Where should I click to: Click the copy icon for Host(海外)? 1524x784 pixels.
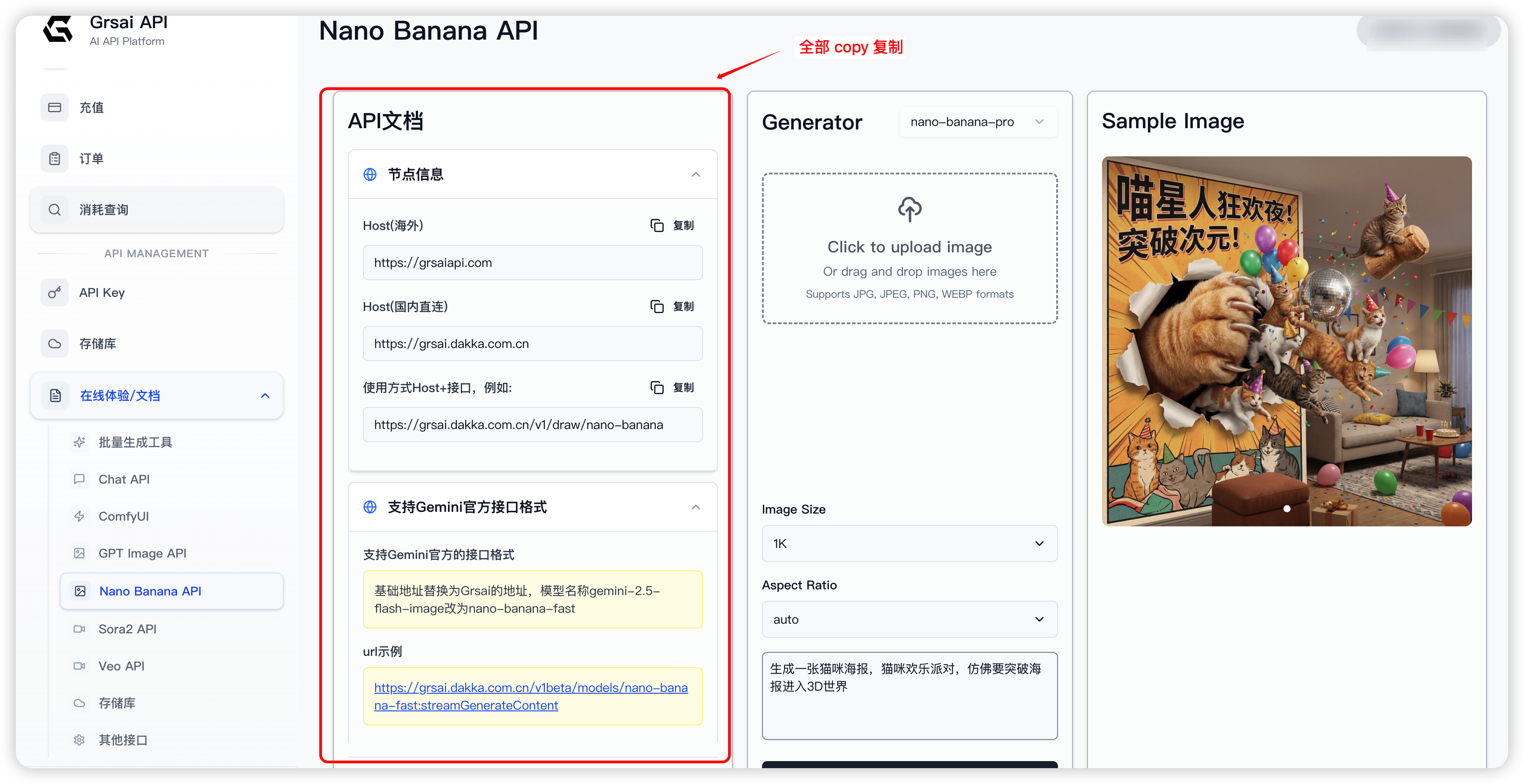[657, 226]
